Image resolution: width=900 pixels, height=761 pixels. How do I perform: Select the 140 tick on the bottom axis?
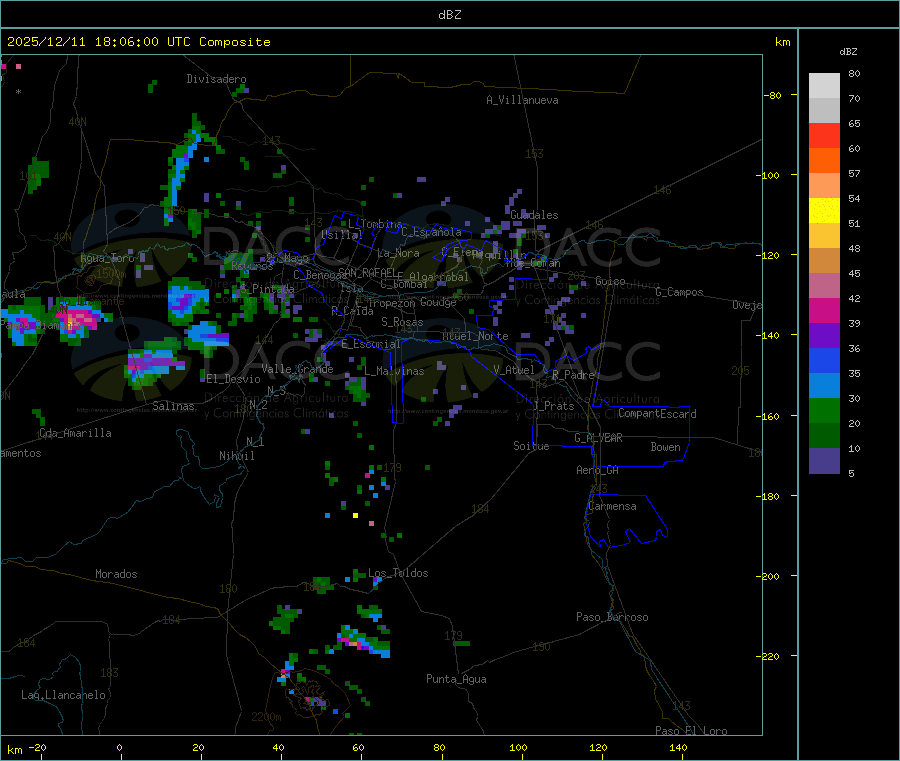678,747
